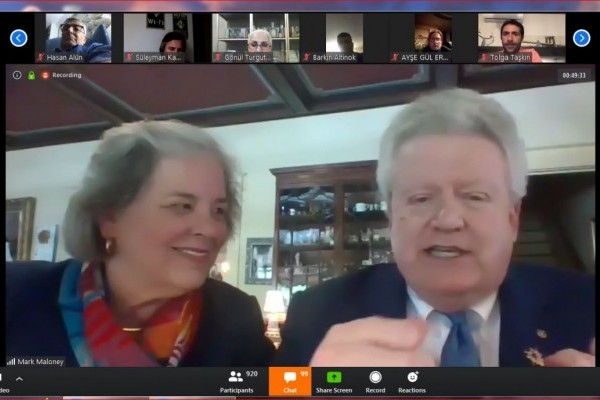Show meeting info via the circled i icon

(17, 75)
